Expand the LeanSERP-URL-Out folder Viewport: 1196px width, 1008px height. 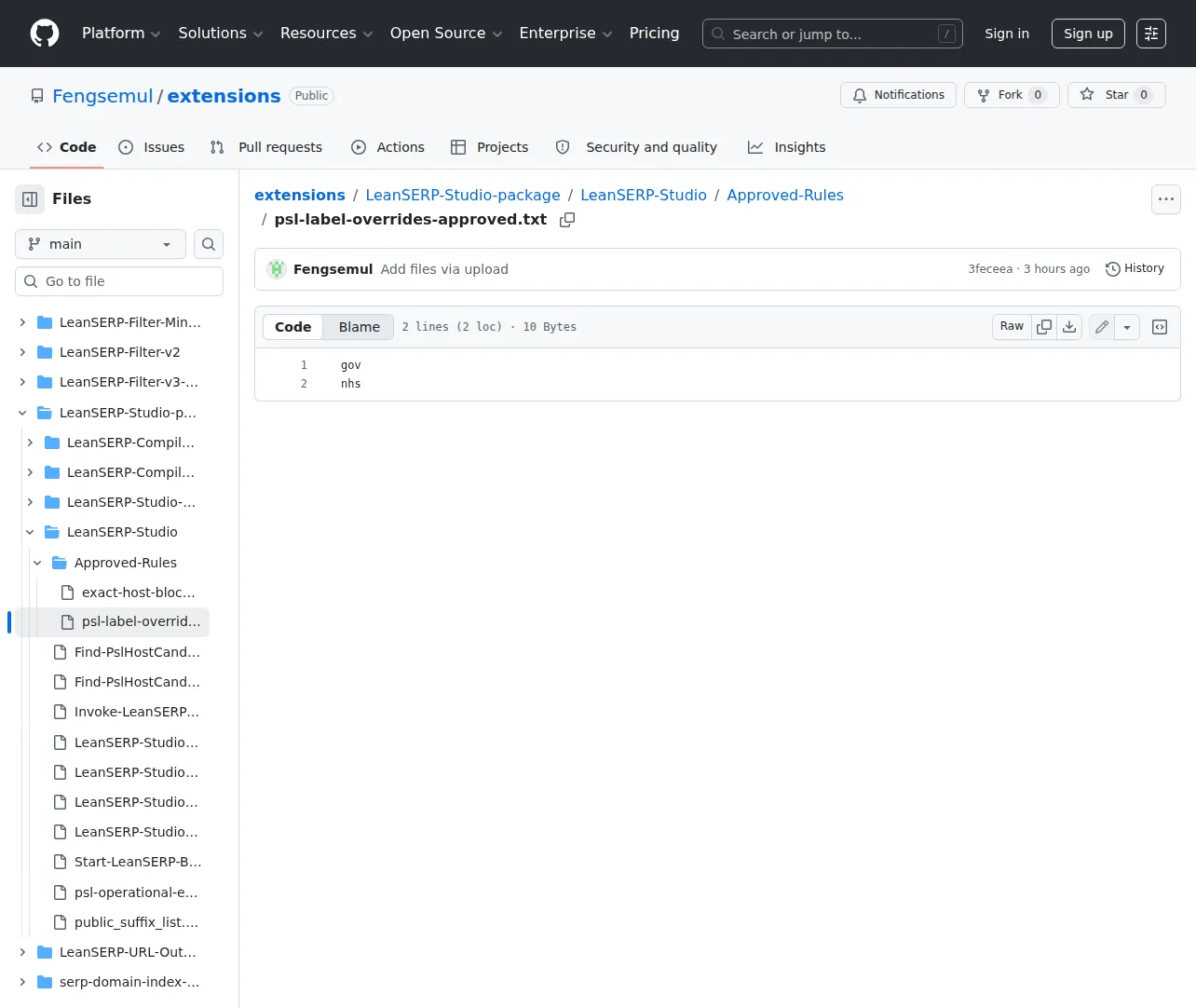[x=22, y=952]
